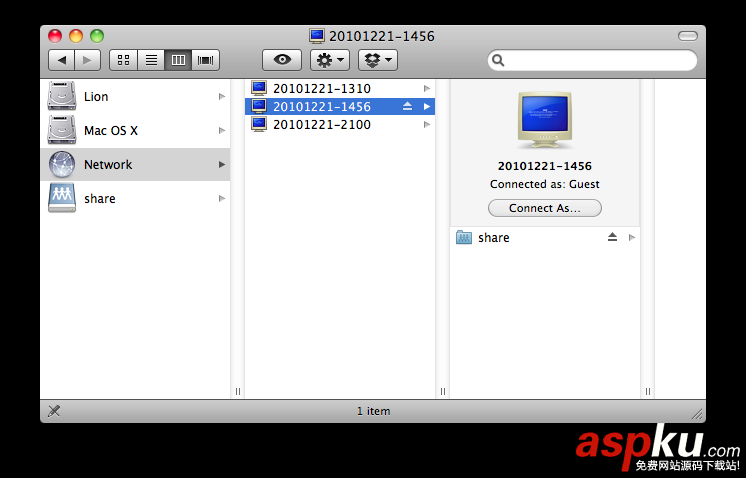Click into the search field

pos(592,60)
